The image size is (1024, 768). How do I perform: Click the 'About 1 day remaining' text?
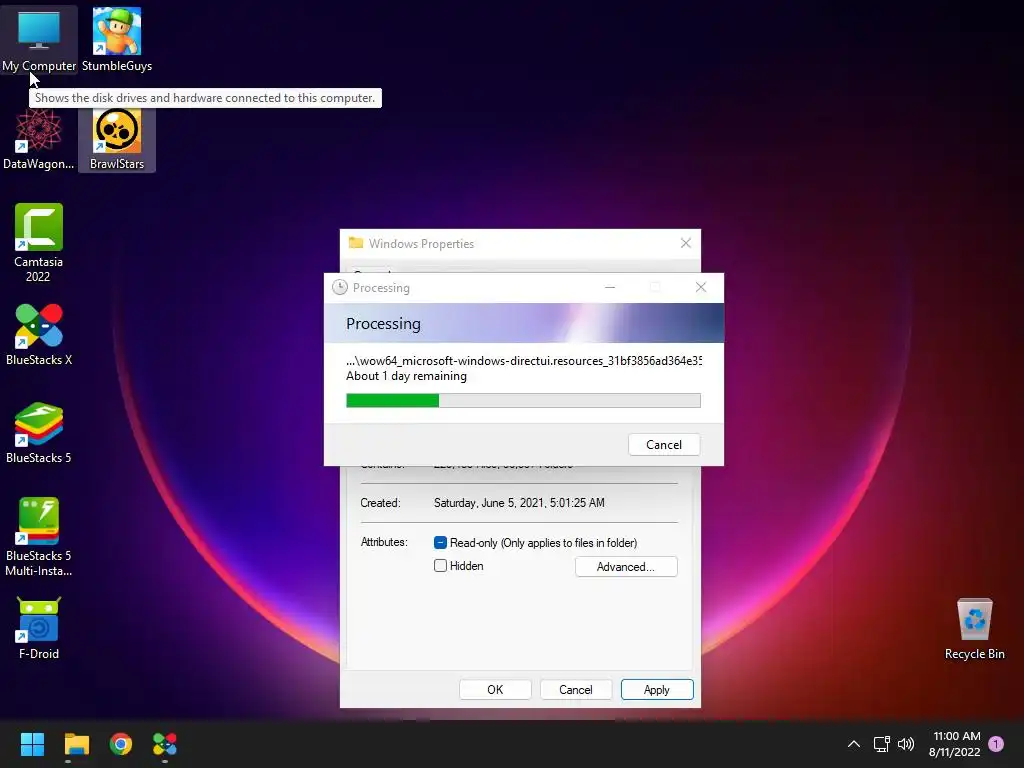pos(406,376)
